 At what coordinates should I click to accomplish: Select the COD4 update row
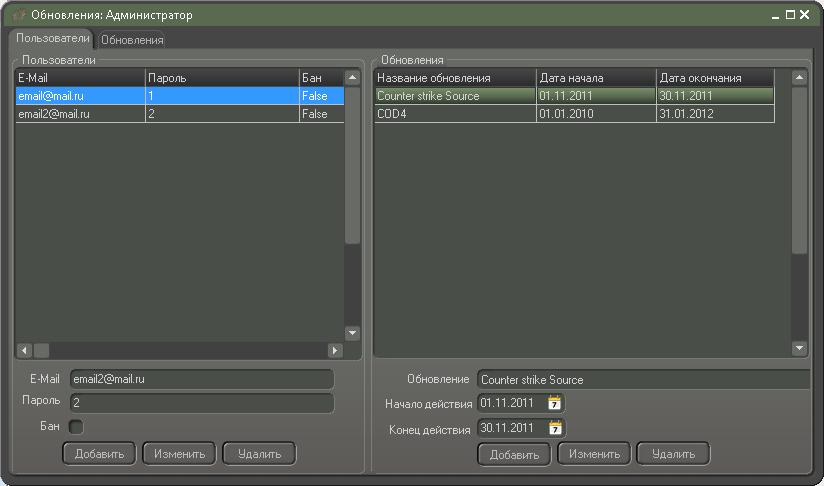575,114
